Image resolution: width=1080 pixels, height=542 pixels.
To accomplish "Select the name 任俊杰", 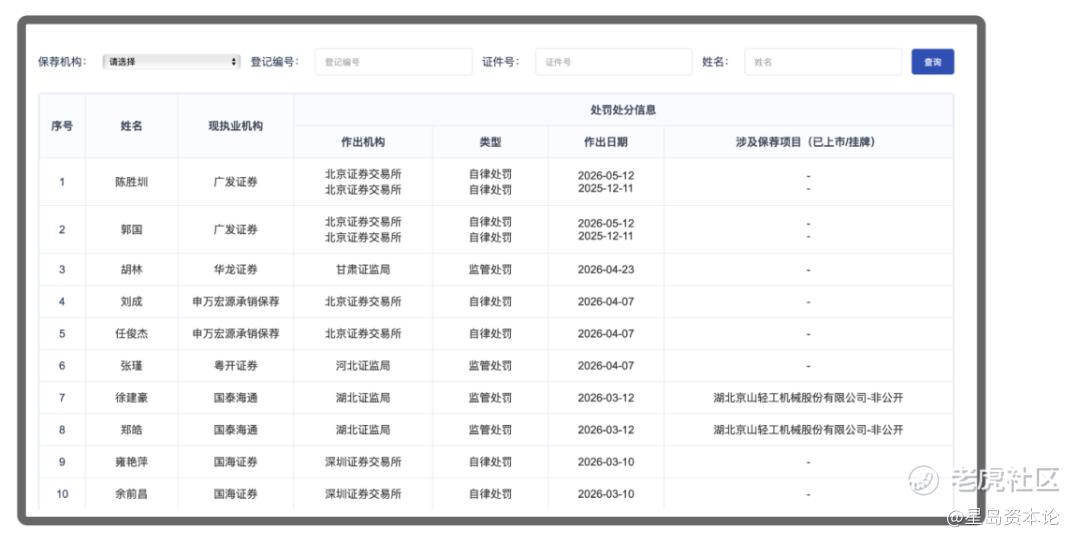I will (132, 333).
